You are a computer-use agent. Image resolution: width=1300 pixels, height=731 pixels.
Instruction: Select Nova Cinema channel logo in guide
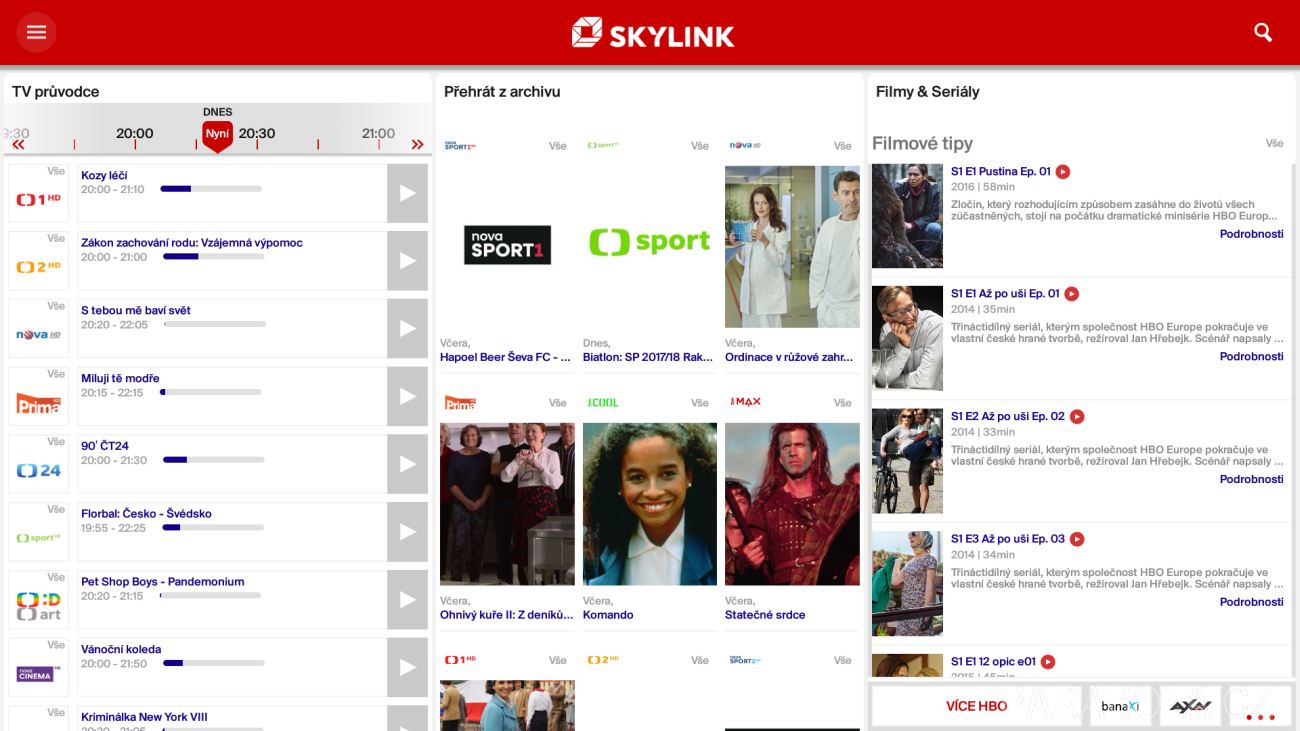click(x=39, y=674)
